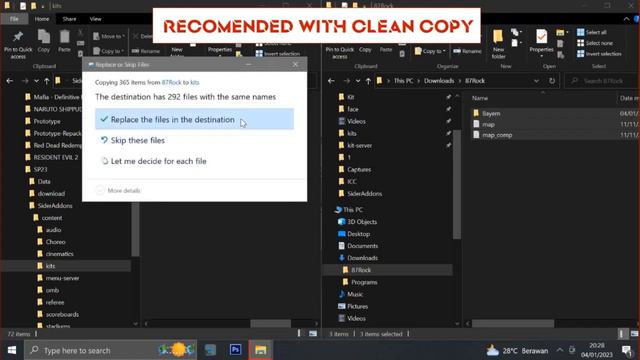Viewport: 640px width, 360px height.
Task: Open Kit in right window quick access
Action: click(x=351, y=97)
